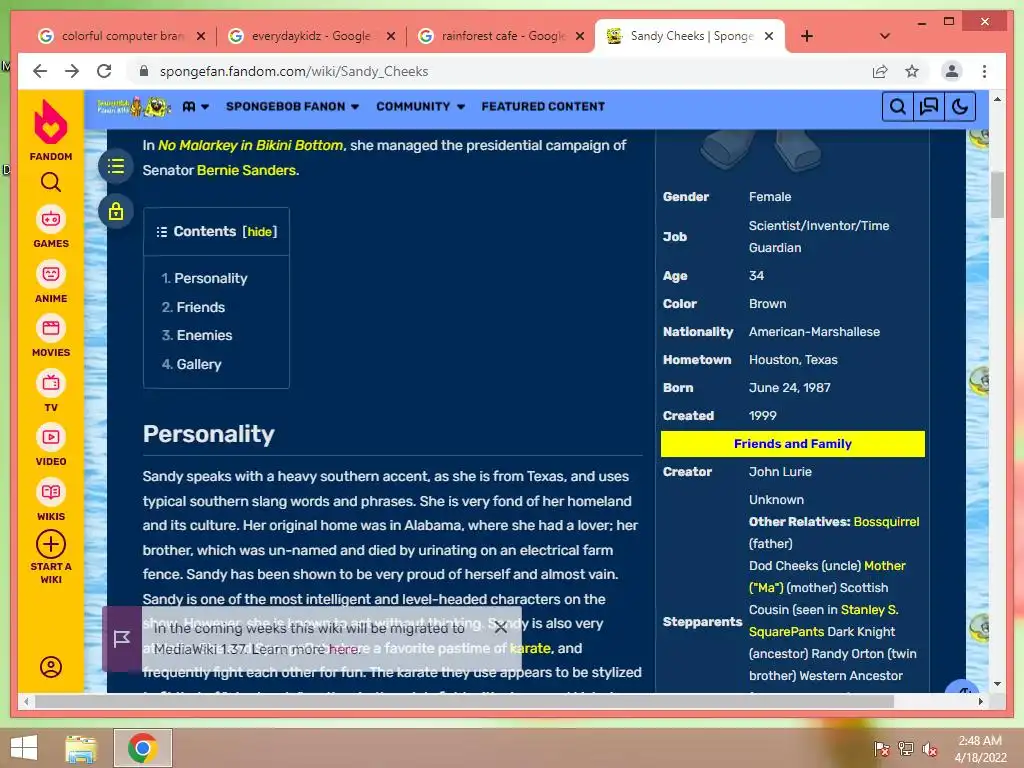Click the wiki header search icon
Image resolution: width=1024 pixels, height=768 pixels.
897,106
